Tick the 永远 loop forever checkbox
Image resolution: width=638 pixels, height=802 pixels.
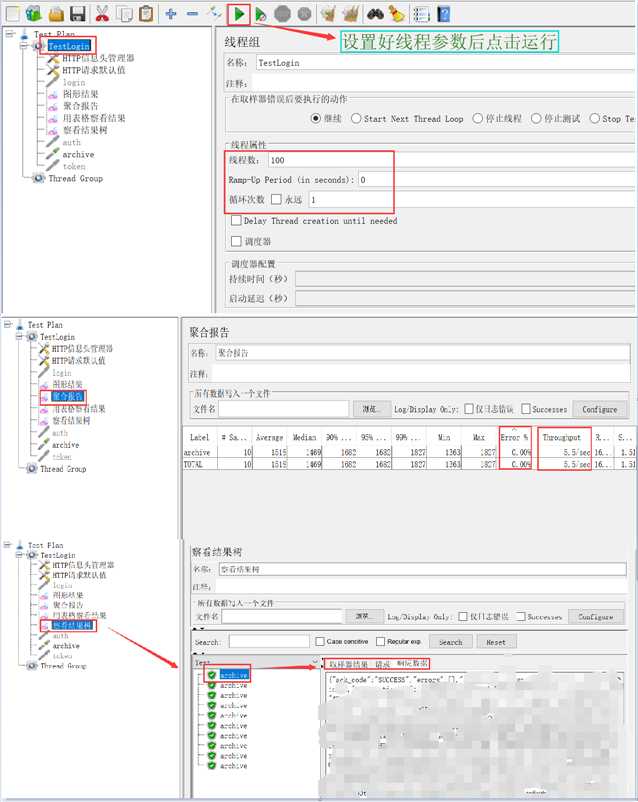pos(276,199)
